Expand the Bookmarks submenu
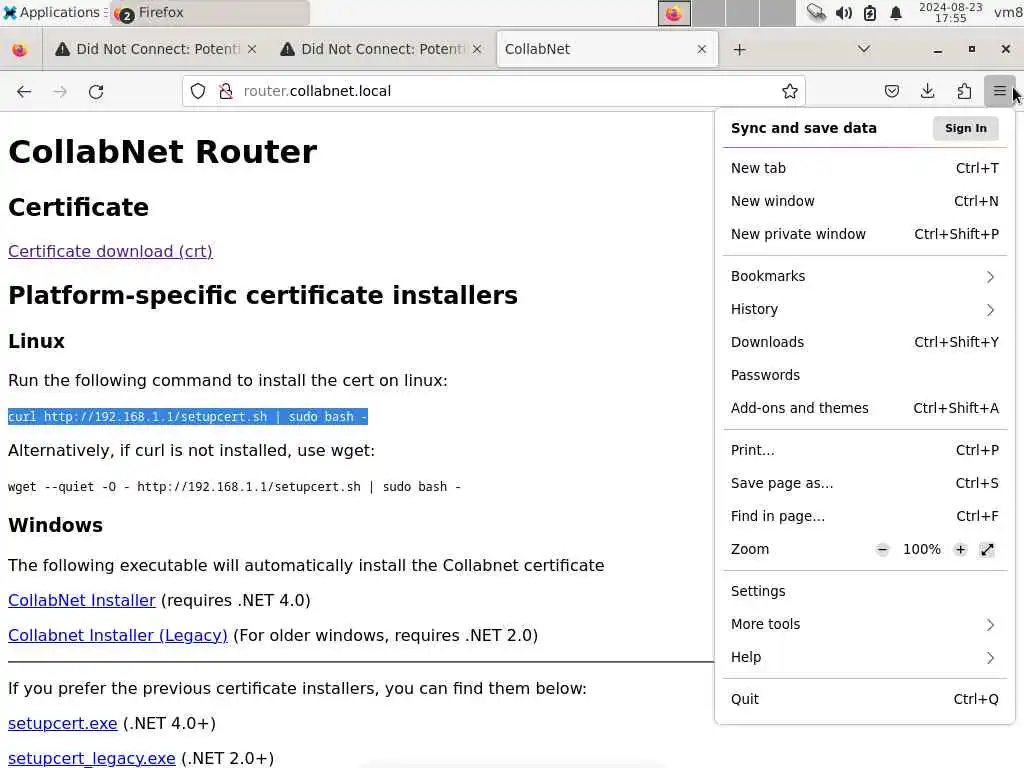The width and height of the screenshot is (1024, 768). coord(865,277)
